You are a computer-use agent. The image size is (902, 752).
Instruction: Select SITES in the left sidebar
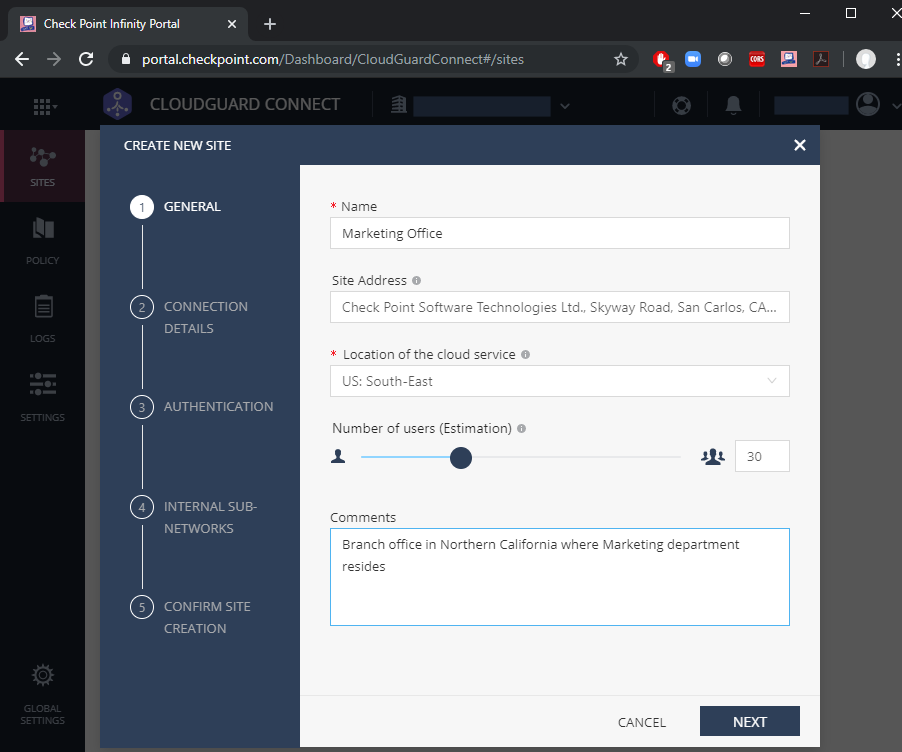(42, 165)
